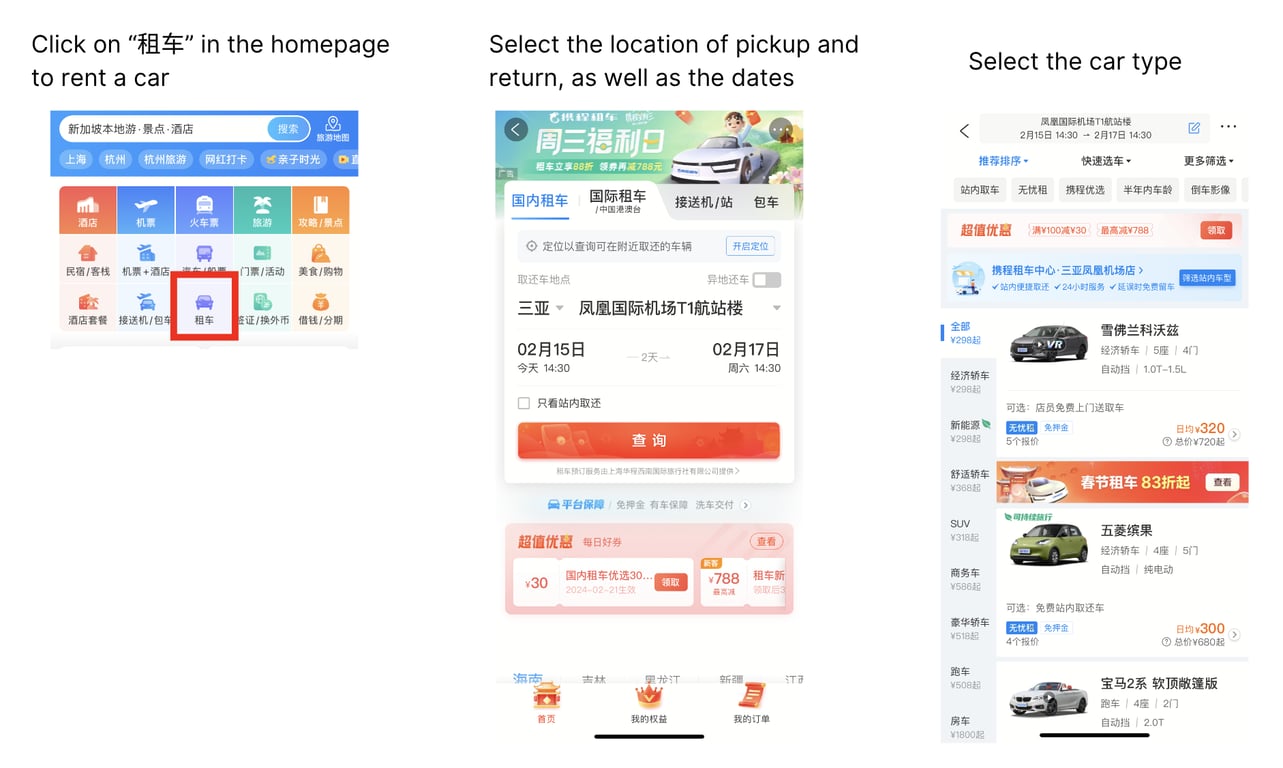Screen dimensions: 1283x768
Task: Go back using middle screen back arrow
Action: [x=516, y=129]
